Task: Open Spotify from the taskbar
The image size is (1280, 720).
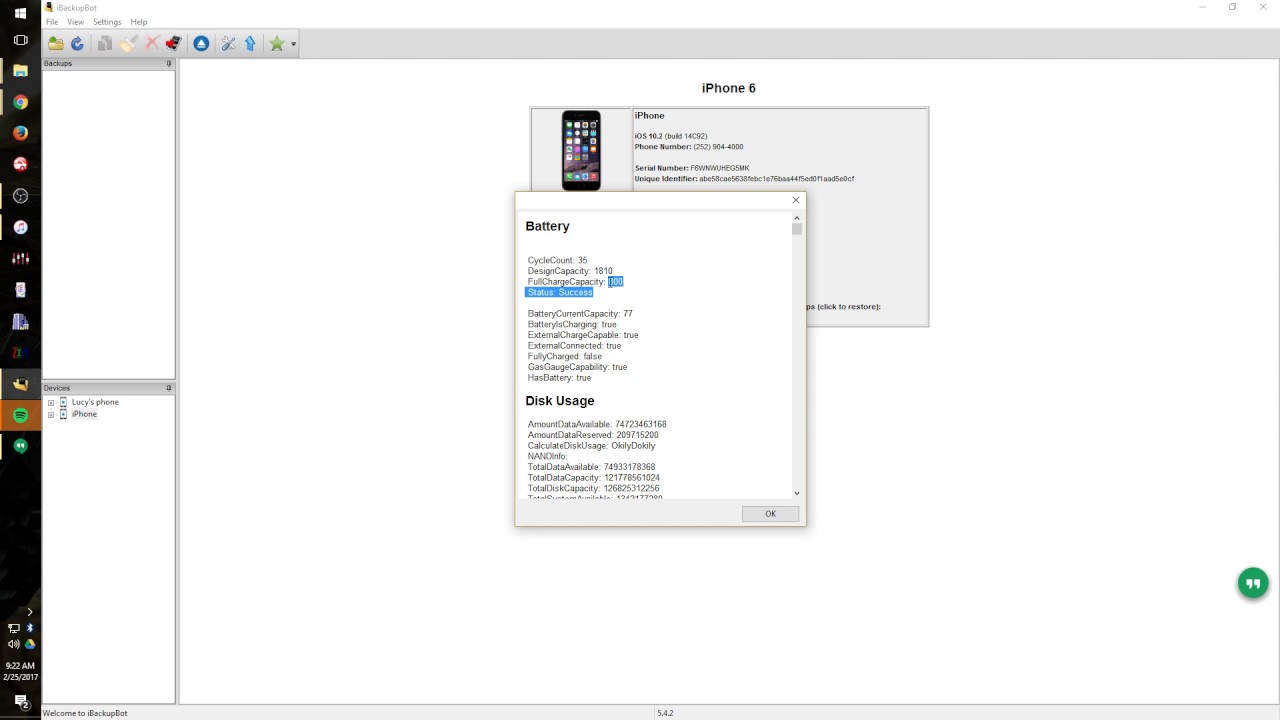Action: [x=20, y=415]
